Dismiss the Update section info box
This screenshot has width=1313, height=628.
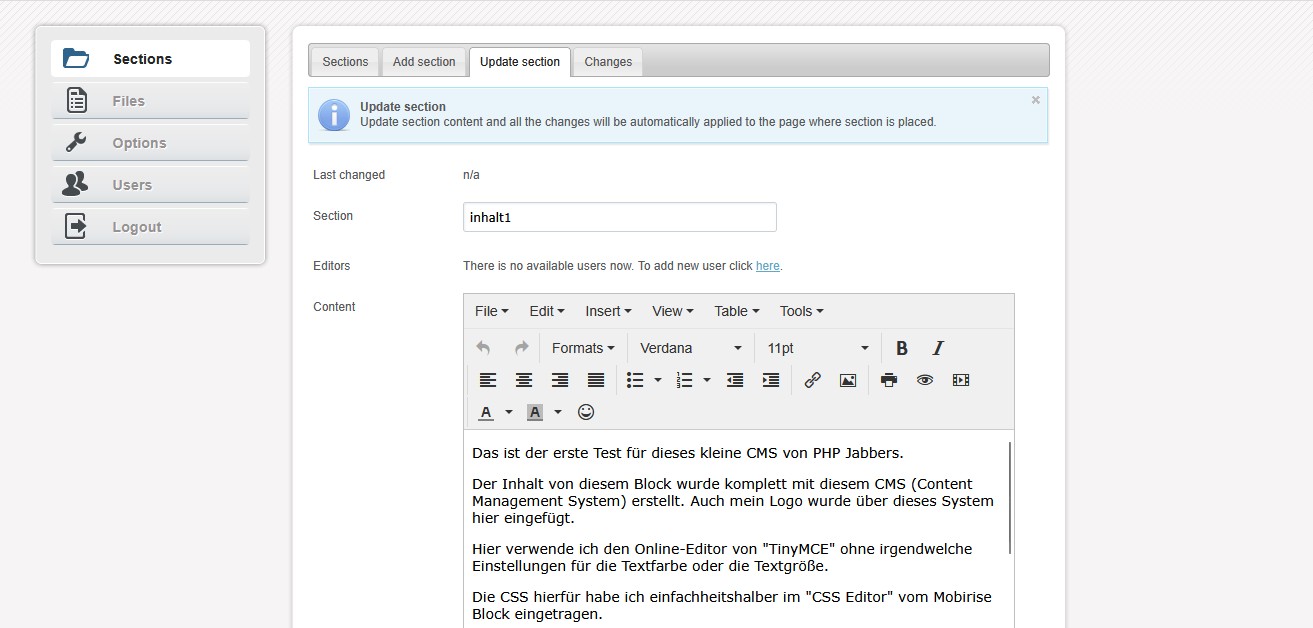click(x=1035, y=100)
